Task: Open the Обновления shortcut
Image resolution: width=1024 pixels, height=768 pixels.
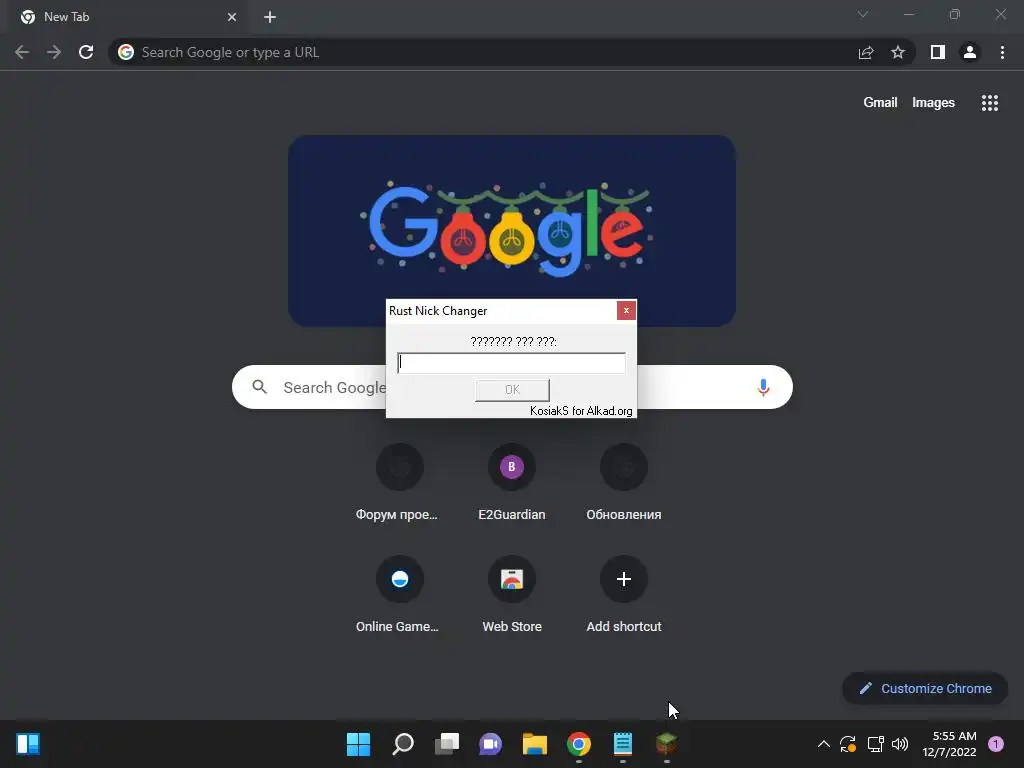Action: (624, 483)
